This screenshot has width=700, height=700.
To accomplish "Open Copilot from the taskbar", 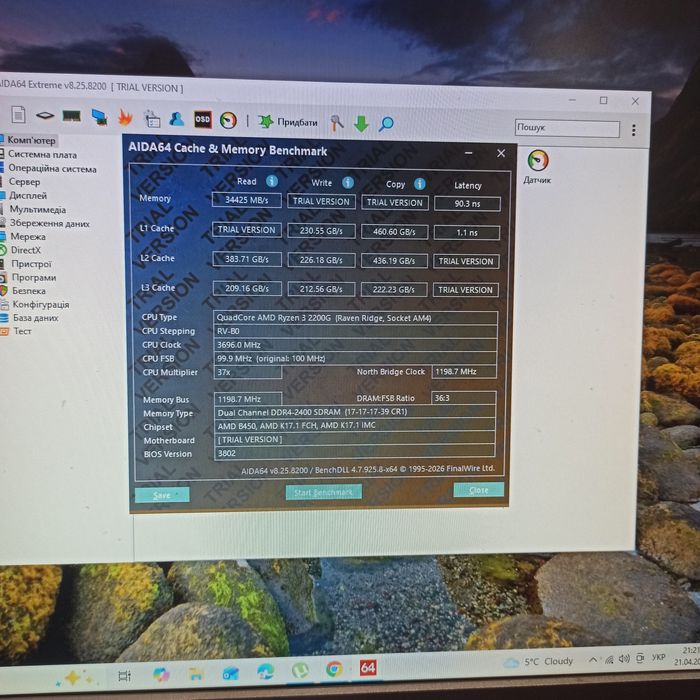I will (161, 675).
